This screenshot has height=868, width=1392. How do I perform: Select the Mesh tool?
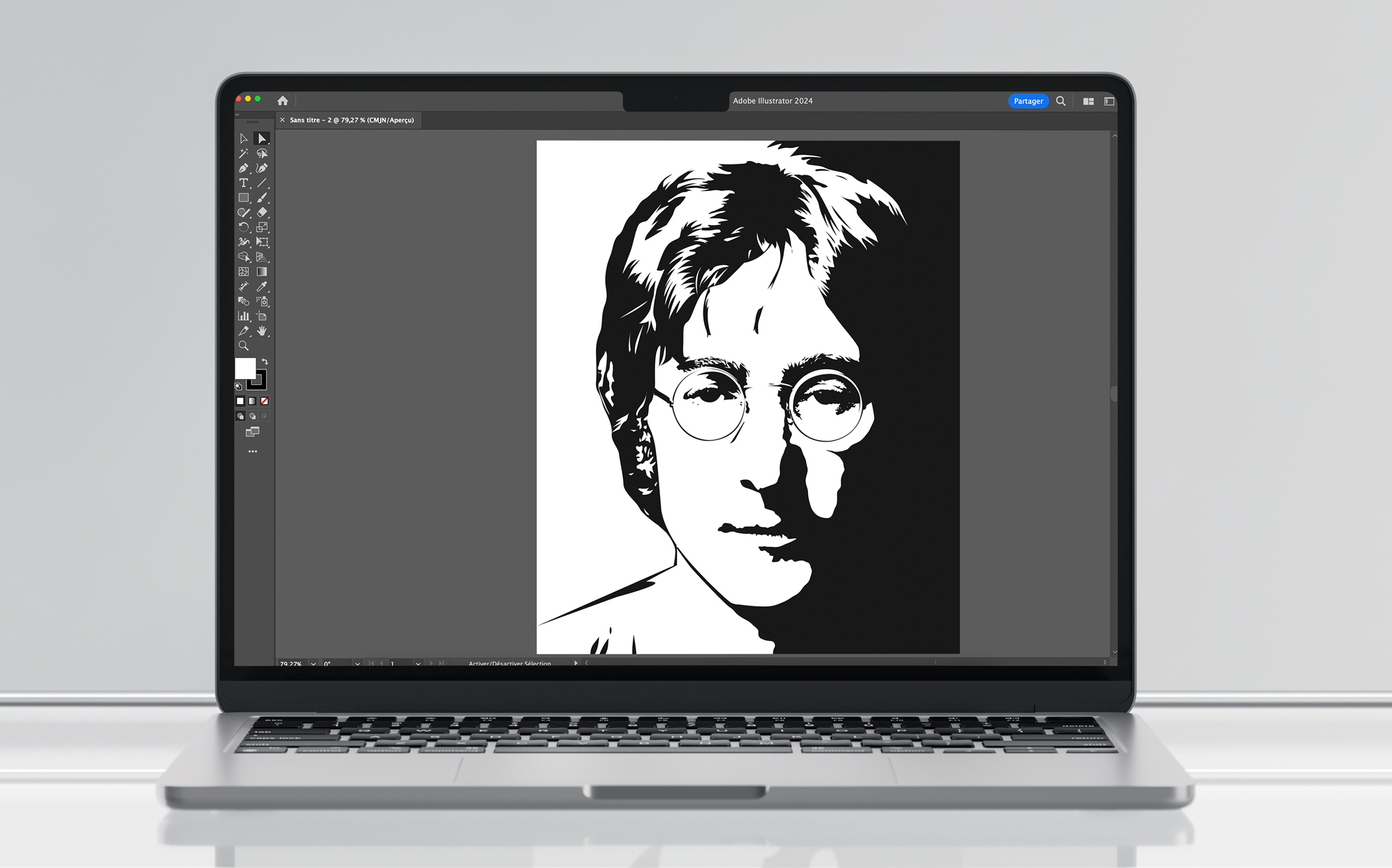click(243, 271)
